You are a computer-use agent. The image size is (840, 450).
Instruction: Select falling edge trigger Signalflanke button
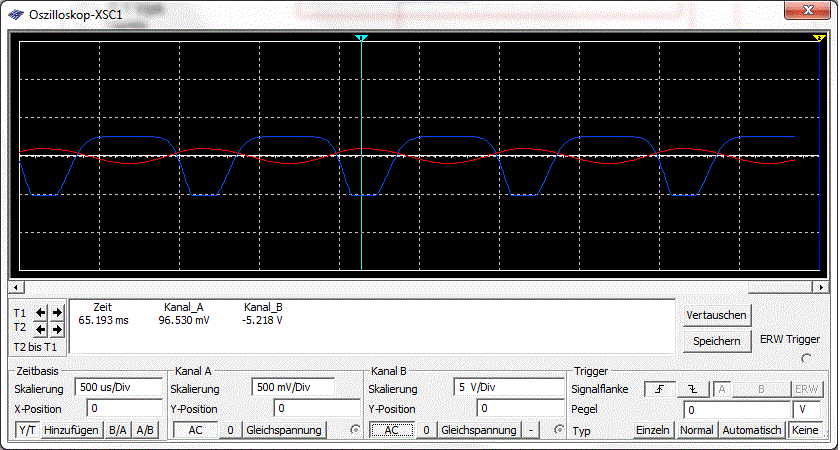(693, 389)
